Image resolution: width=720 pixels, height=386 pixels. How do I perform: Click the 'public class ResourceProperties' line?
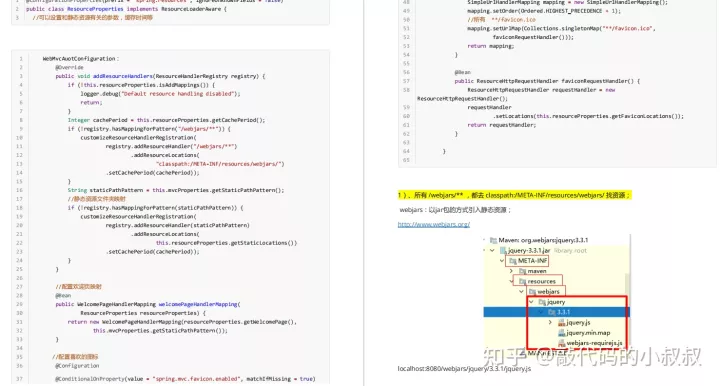coord(126,9)
